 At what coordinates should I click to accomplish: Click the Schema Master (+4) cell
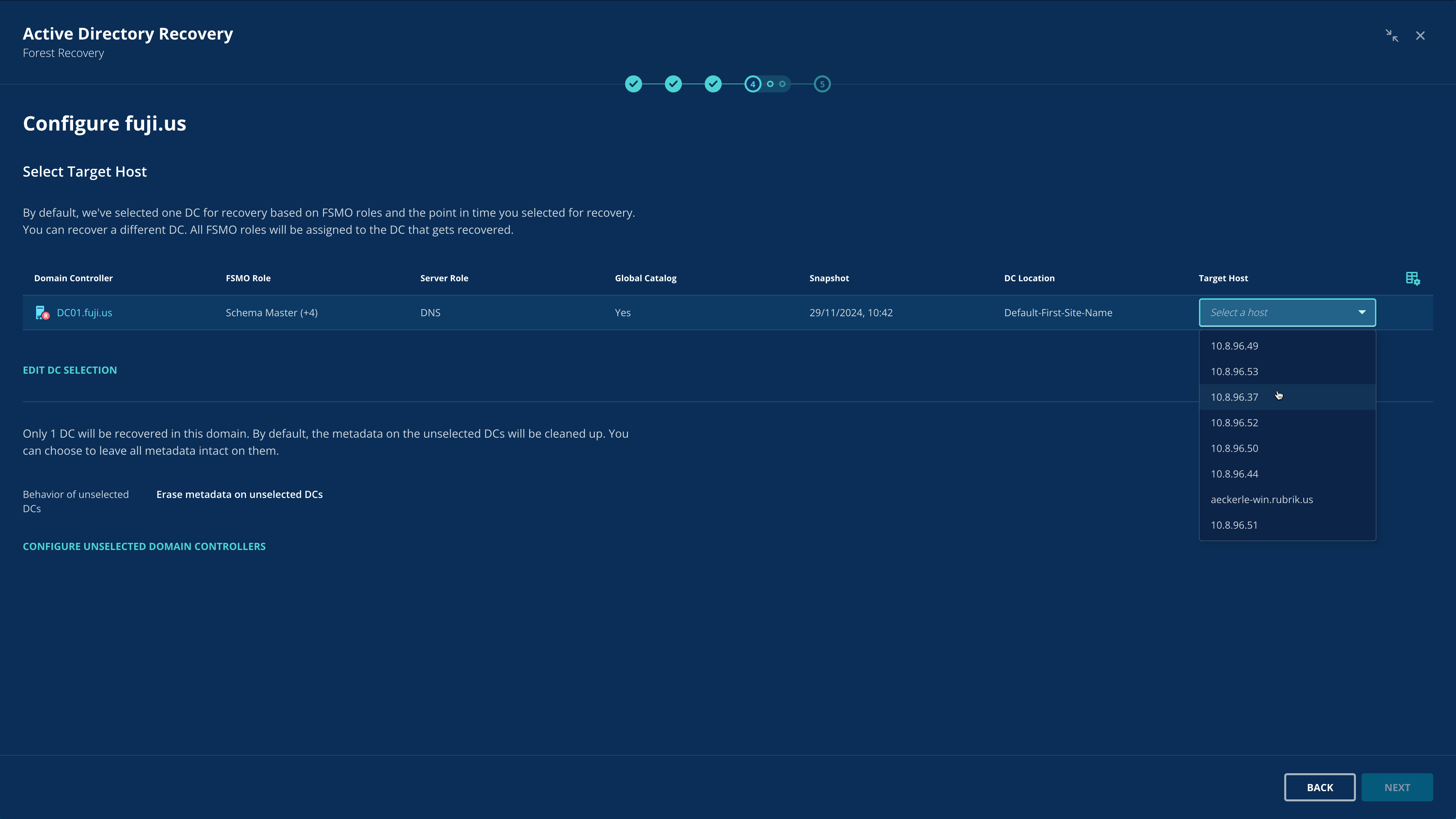[271, 313]
